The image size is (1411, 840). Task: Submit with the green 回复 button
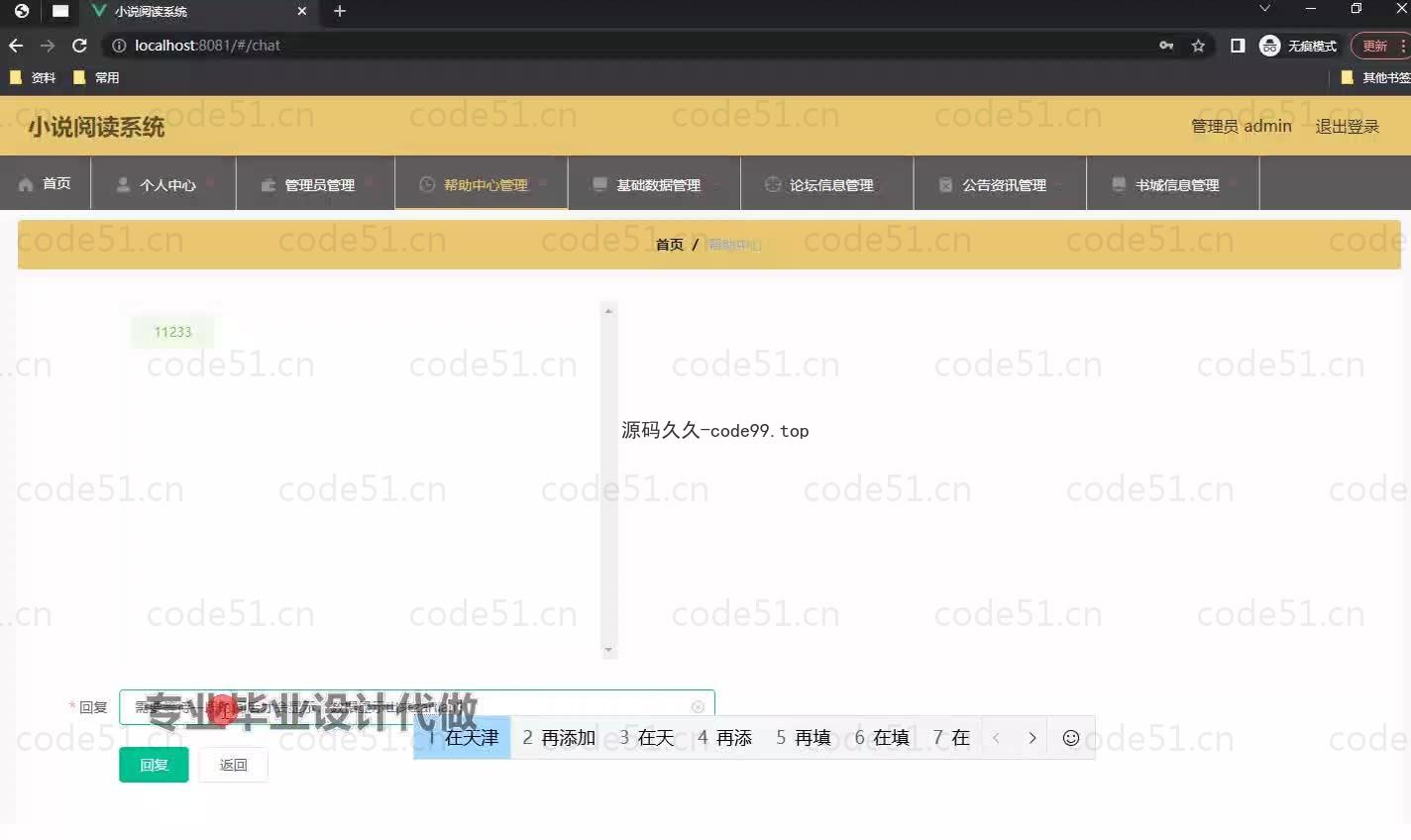pos(154,765)
